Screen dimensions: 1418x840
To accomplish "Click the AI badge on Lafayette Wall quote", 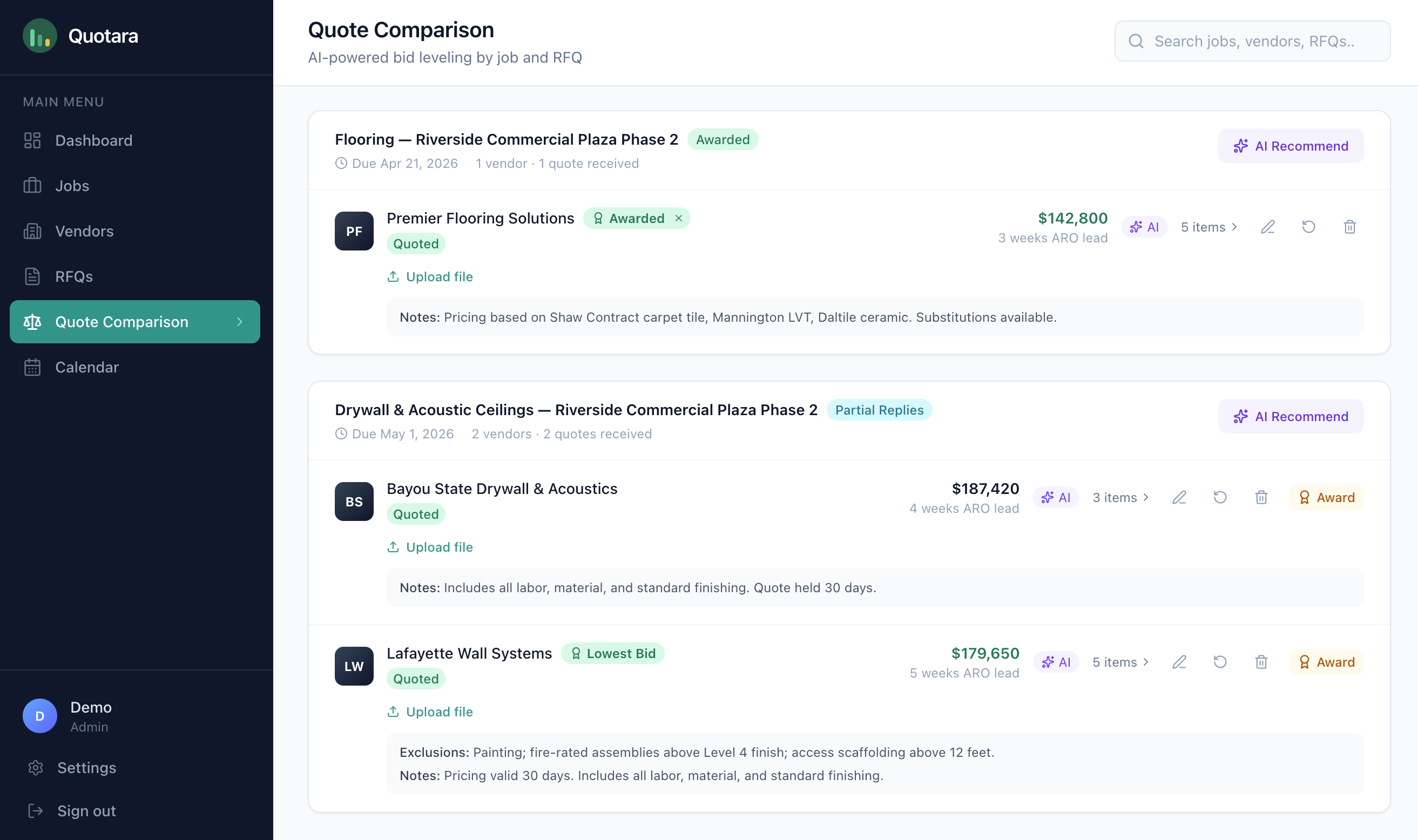I will tap(1055, 662).
